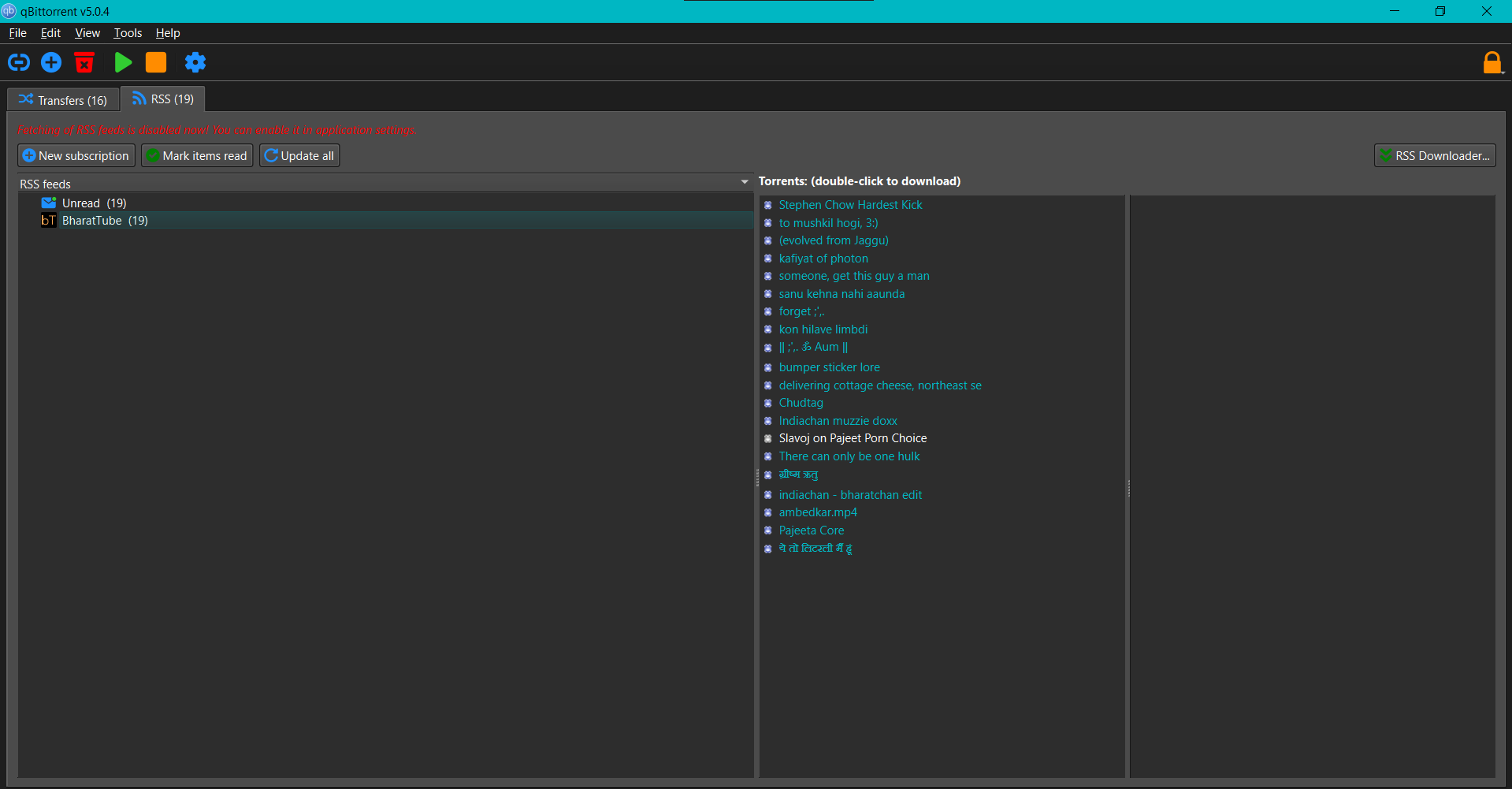The width and height of the screenshot is (1512, 789).
Task: Click the New subscription button
Action: [76, 156]
